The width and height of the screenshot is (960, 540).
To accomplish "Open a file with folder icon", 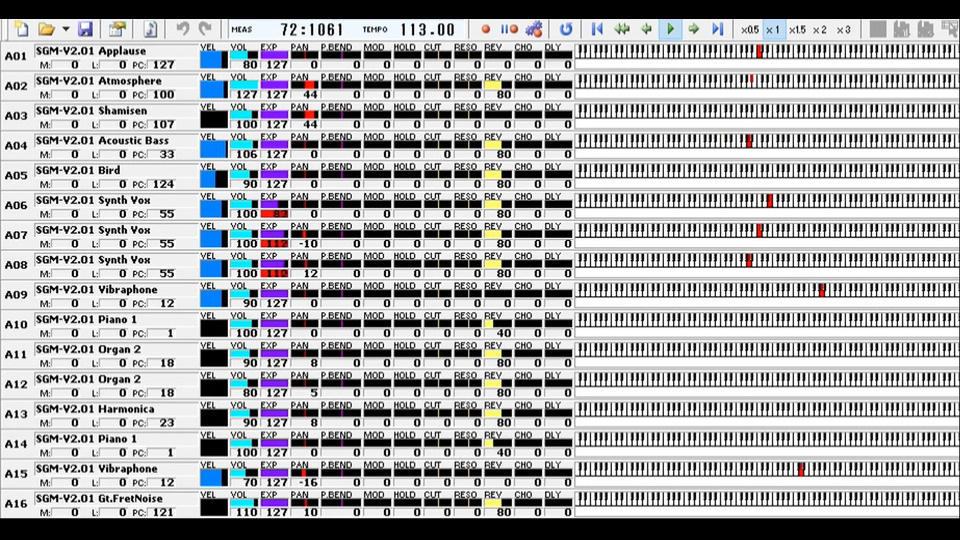I will (x=47, y=29).
